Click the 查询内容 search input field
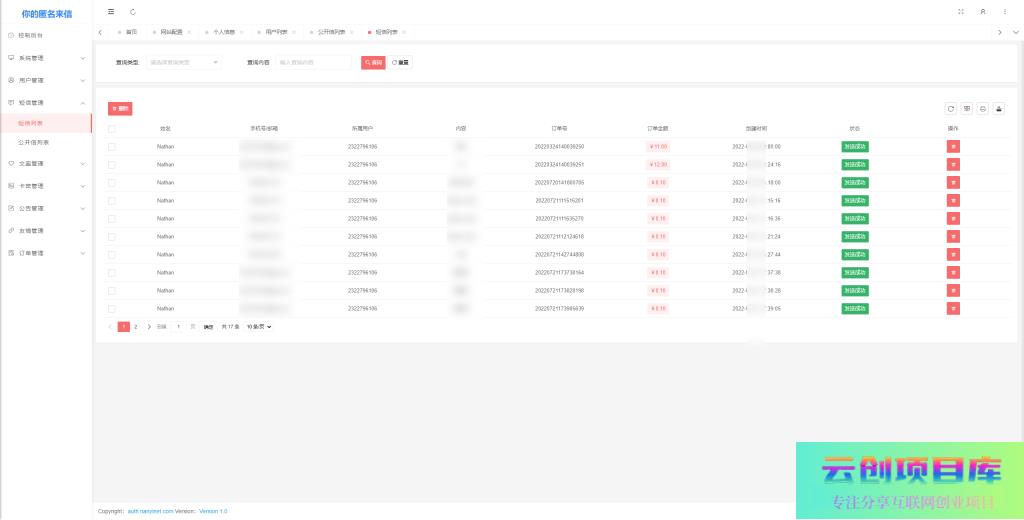 pos(314,62)
